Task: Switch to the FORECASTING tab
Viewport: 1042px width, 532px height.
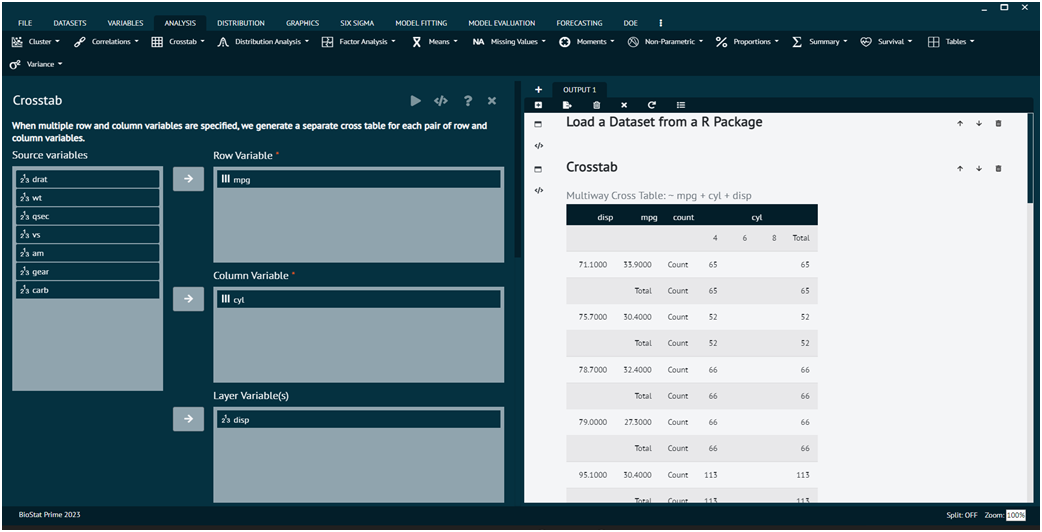Action: [579, 23]
